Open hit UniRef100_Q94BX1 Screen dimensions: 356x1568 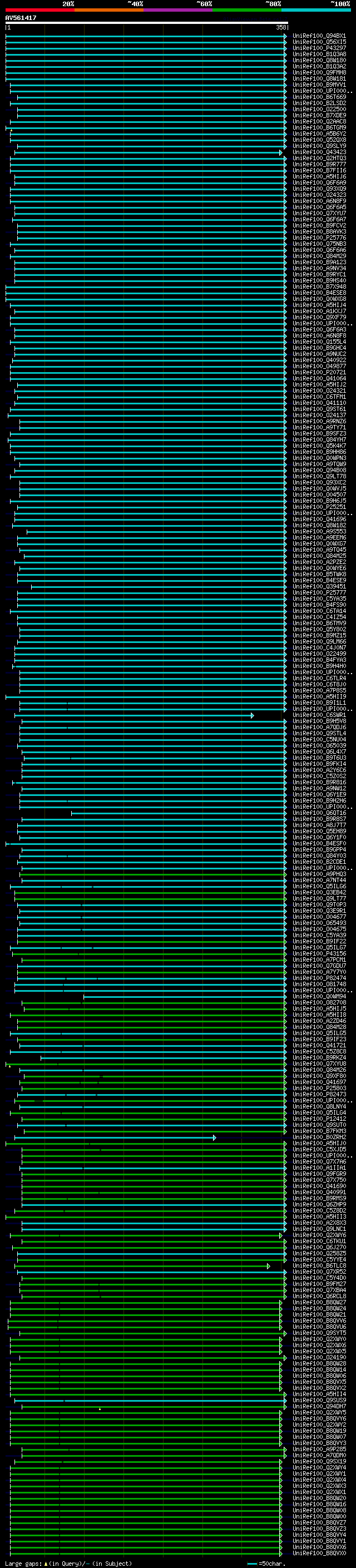coord(319,36)
